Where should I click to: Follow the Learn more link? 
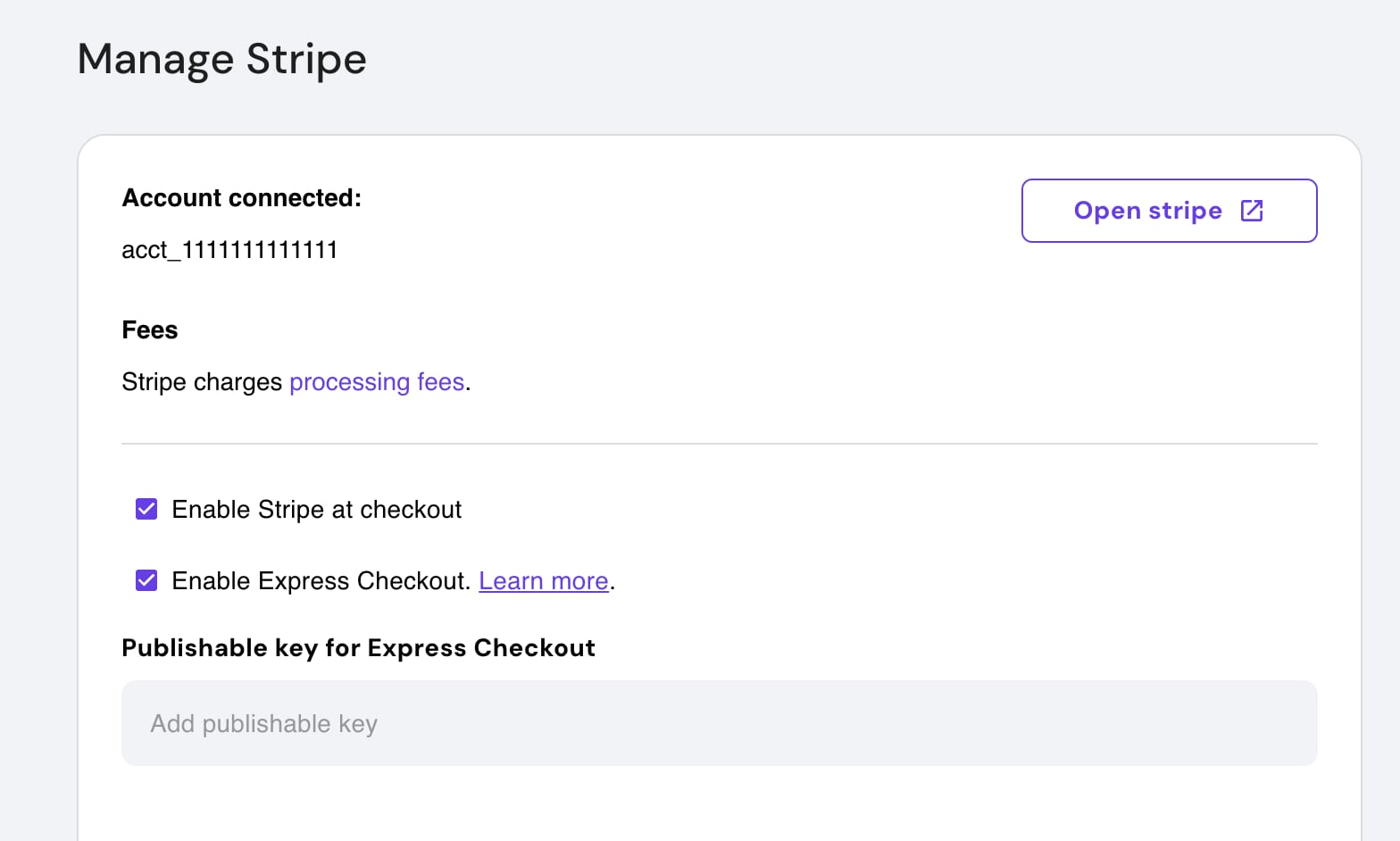tap(543, 581)
